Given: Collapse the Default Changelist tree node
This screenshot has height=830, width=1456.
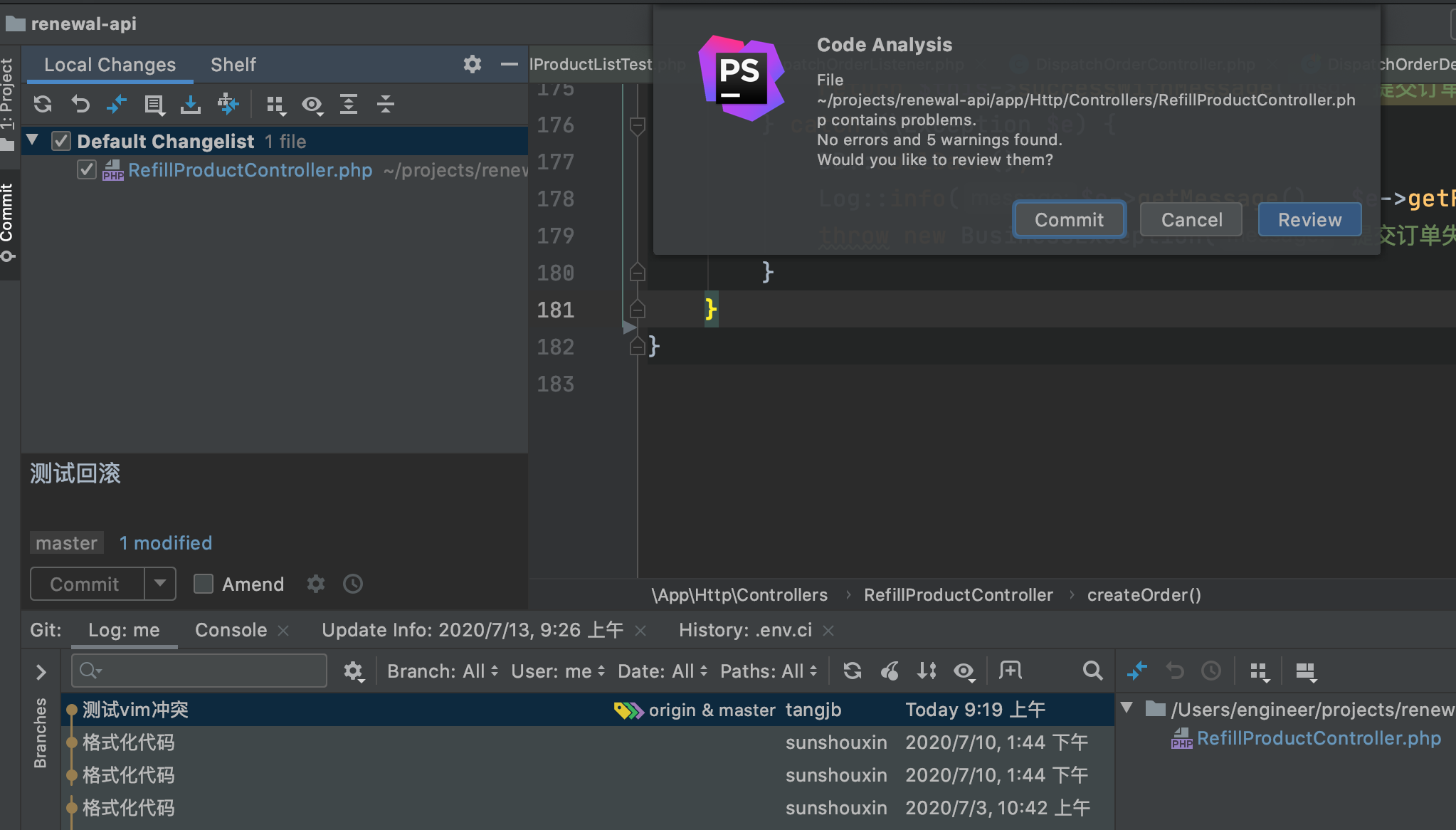Looking at the screenshot, I should (33, 140).
